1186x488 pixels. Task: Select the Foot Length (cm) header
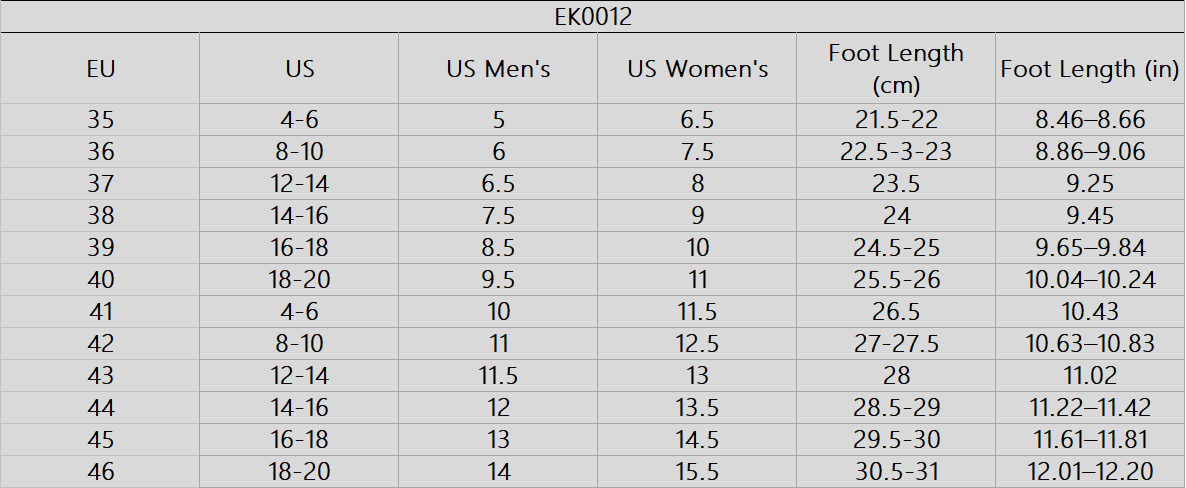(896, 68)
